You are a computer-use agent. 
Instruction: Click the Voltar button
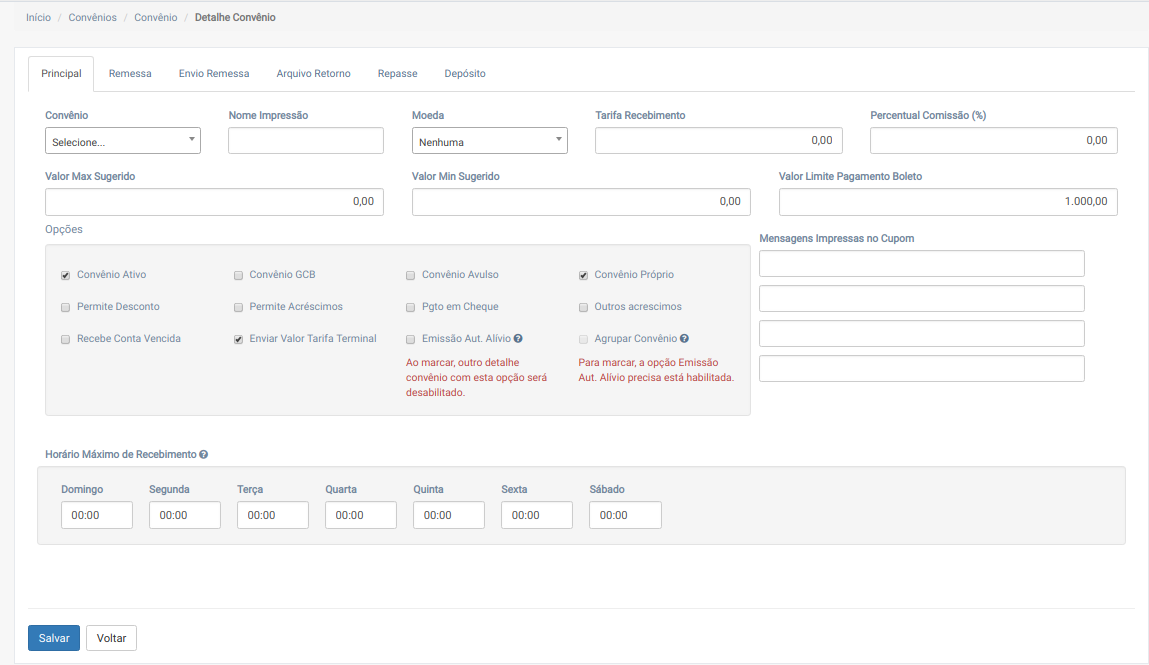tap(111, 638)
